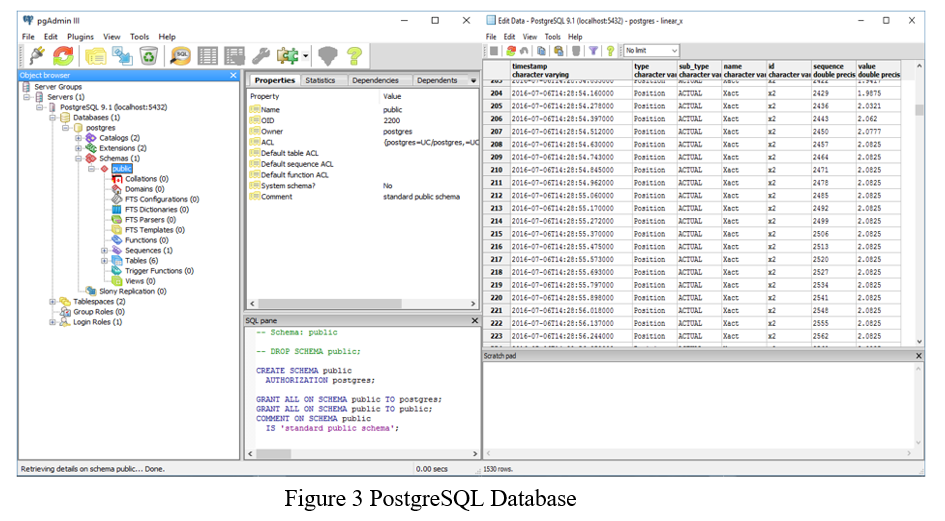Select row header 210 in data grid
The height and width of the screenshot is (521, 945).
click(497, 170)
